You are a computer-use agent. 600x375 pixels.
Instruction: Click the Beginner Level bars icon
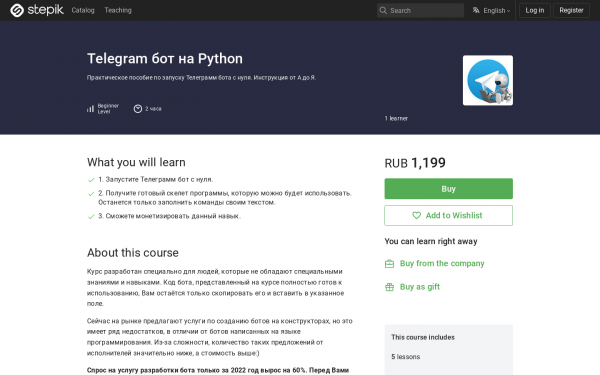coord(90,109)
